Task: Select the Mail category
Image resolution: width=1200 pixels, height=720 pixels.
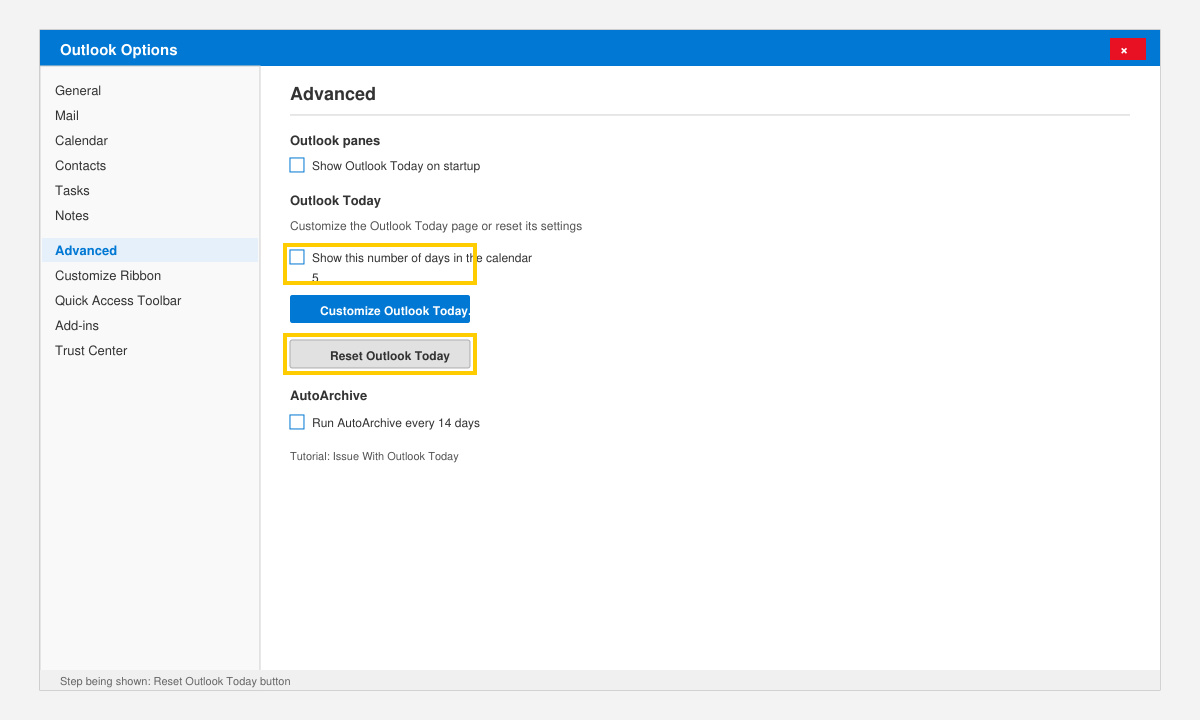Action: coord(150,116)
